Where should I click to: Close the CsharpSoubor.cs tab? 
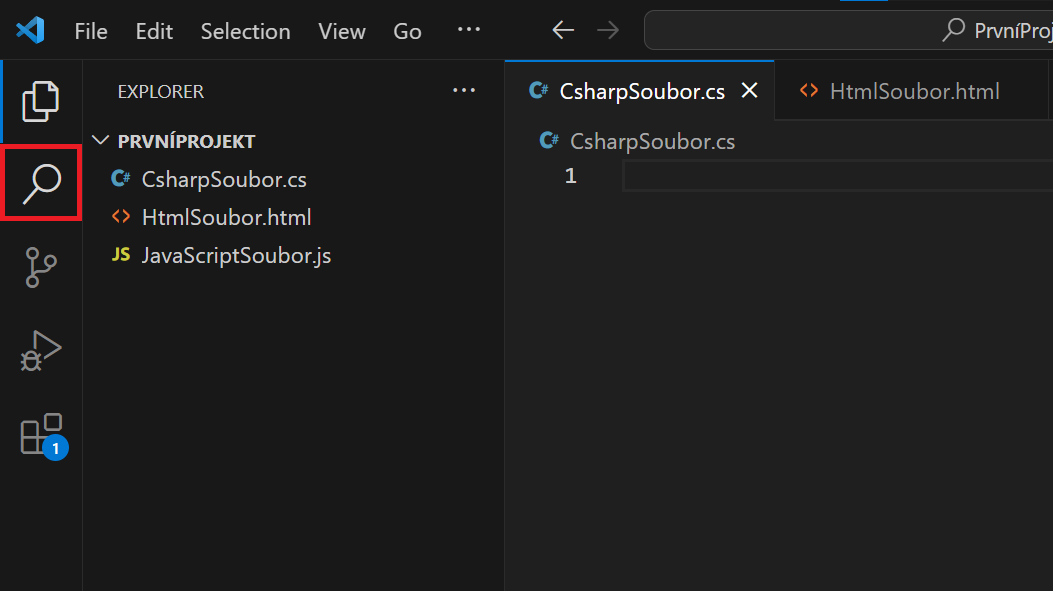point(750,90)
